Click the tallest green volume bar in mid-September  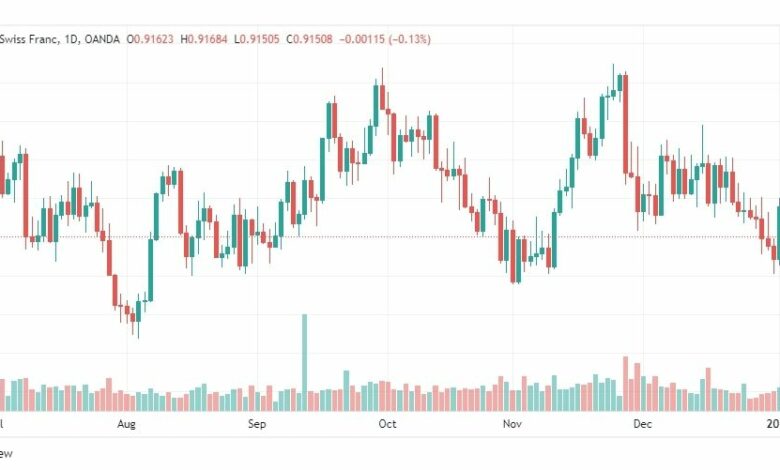tap(304, 363)
